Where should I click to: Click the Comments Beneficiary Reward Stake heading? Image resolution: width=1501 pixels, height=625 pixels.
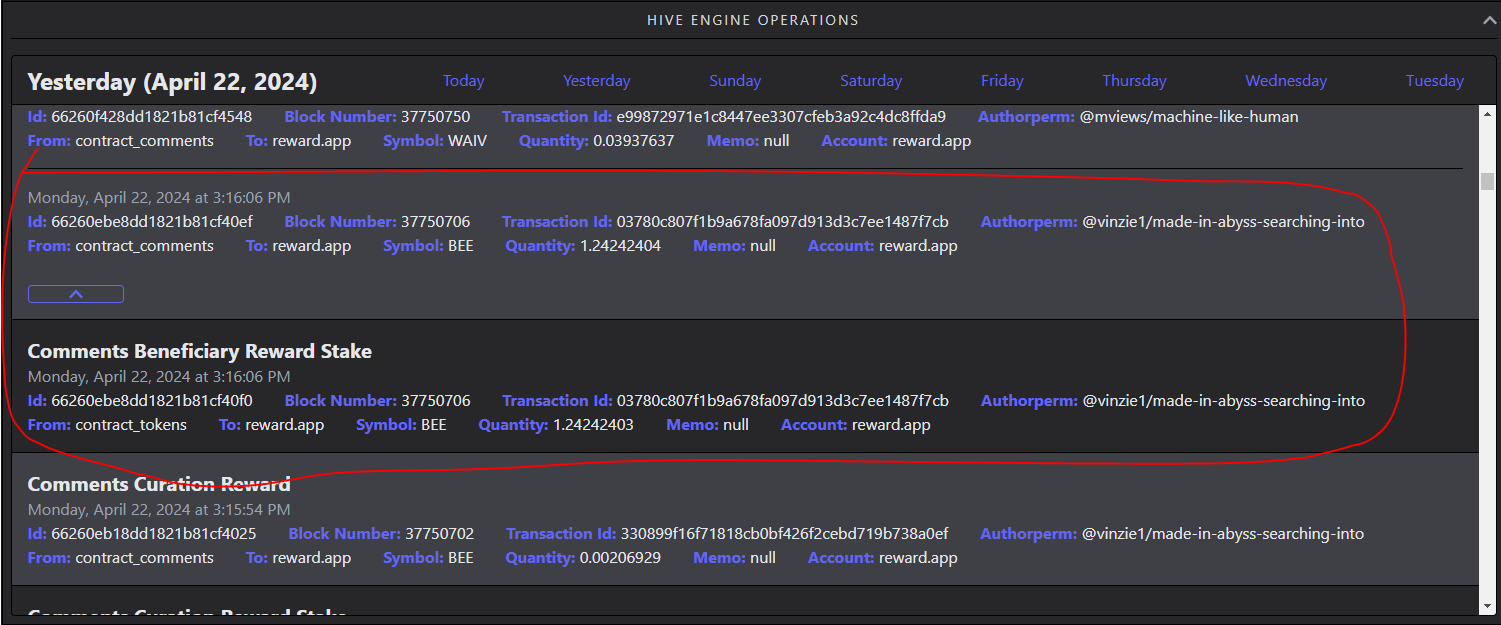pyautogui.click(x=199, y=352)
